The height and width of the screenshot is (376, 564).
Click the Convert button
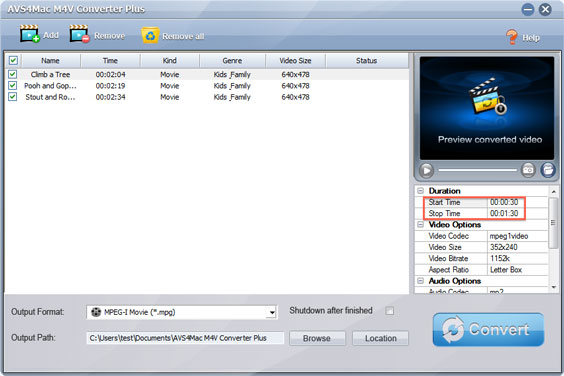[x=488, y=329]
